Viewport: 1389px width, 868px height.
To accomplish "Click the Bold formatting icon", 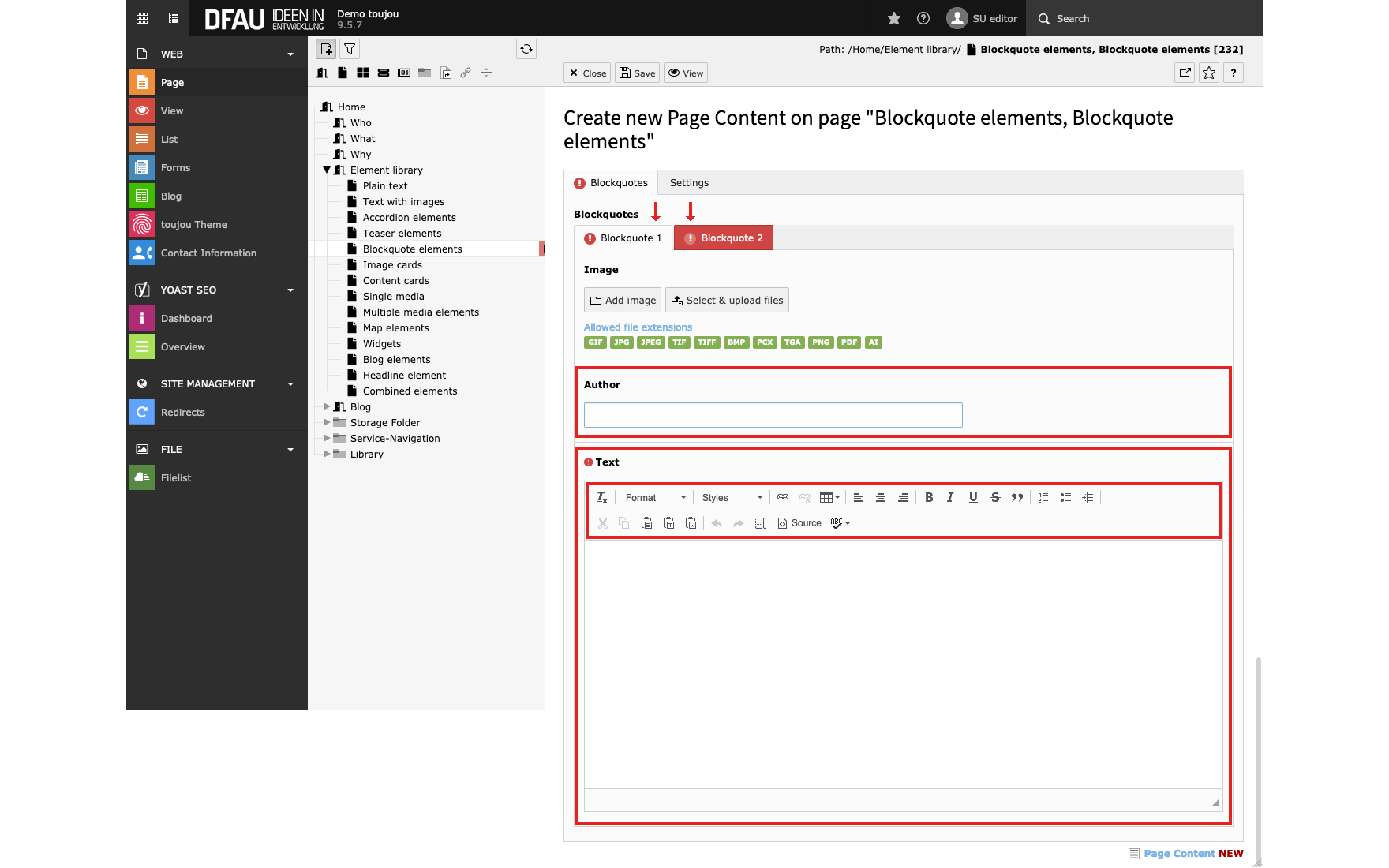I will pyautogui.click(x=929, y=497).
